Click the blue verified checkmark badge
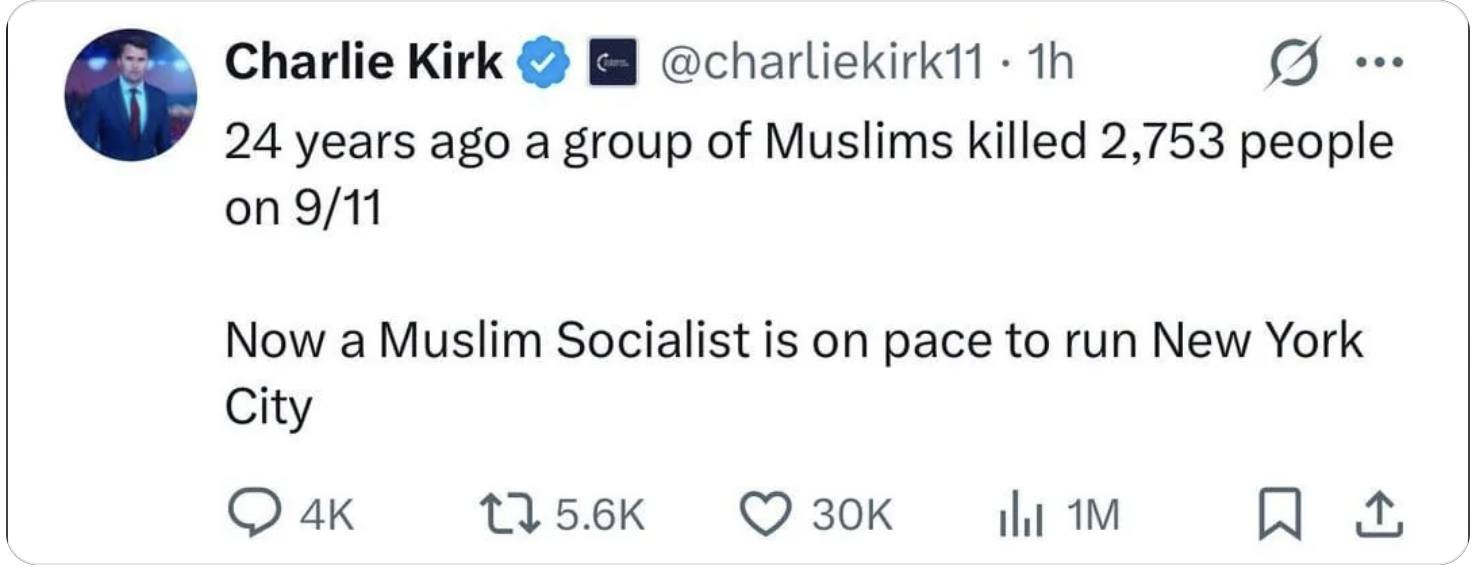1476x574 pixels. [x=541, y=65]
